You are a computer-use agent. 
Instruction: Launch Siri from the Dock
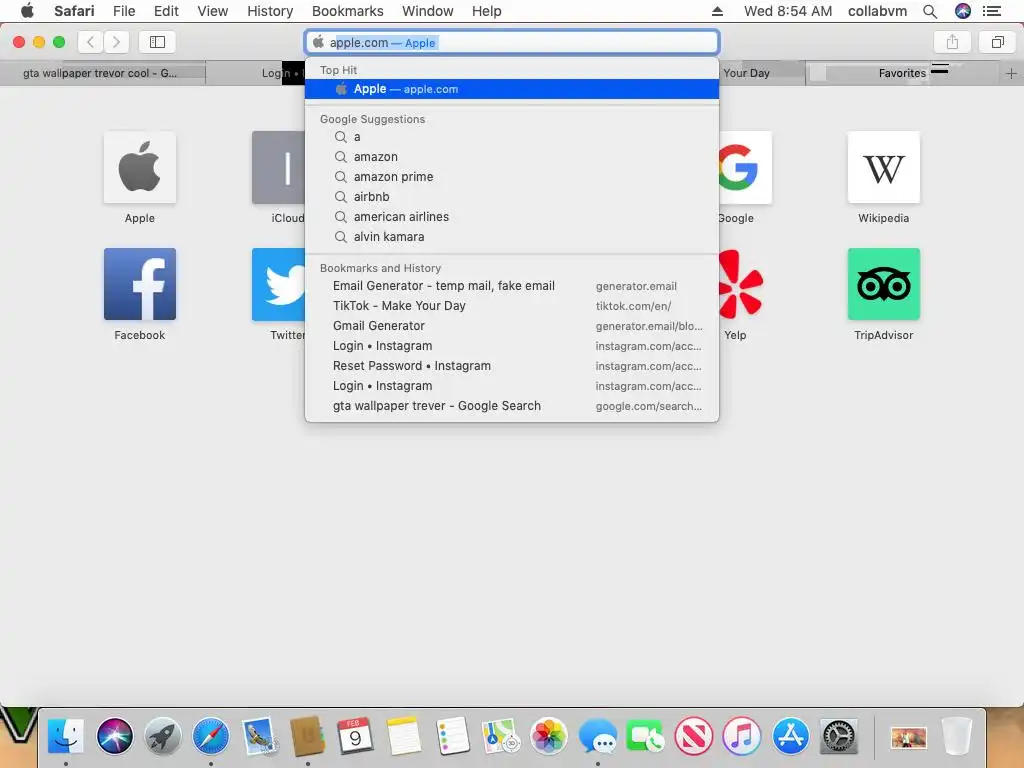pos(114,736)
